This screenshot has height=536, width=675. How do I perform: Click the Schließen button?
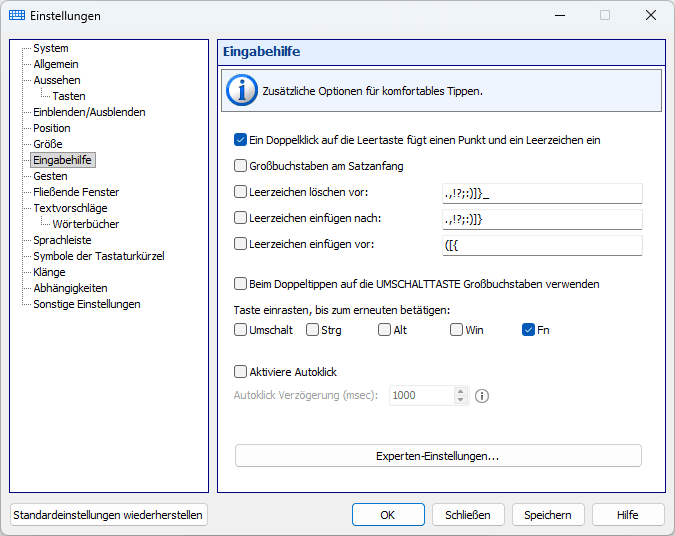click(468, 515)
